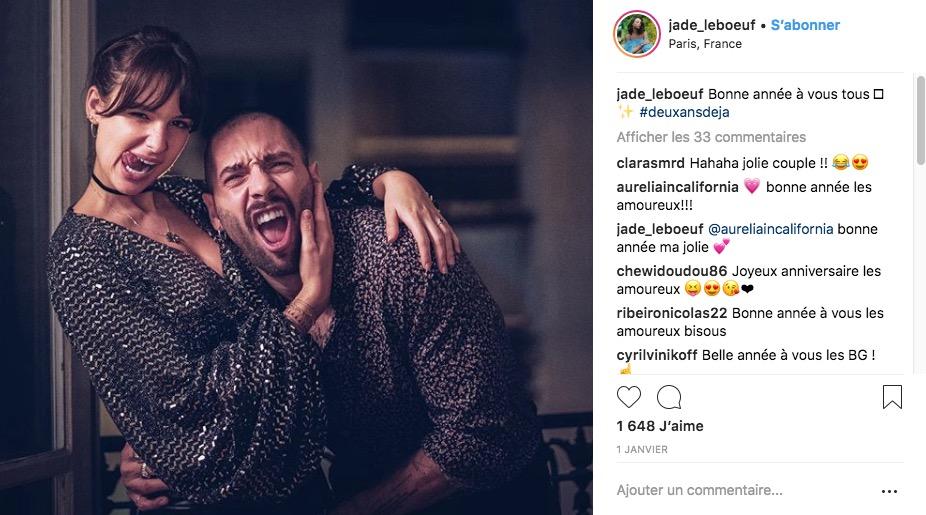This screenshot has width=926, height=515.
Task: Save post with the bookmark icon
Action: 892,397
